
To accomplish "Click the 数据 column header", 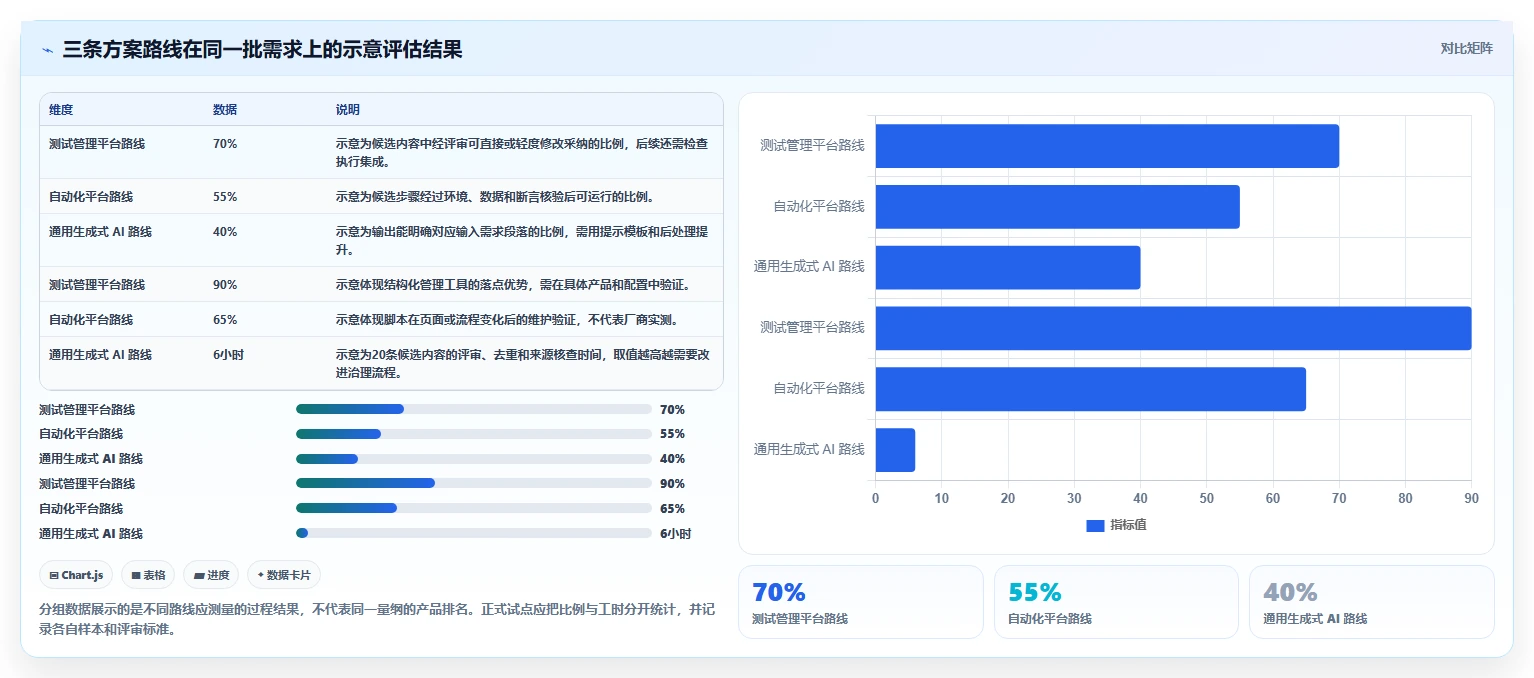I will coord(225,109).
